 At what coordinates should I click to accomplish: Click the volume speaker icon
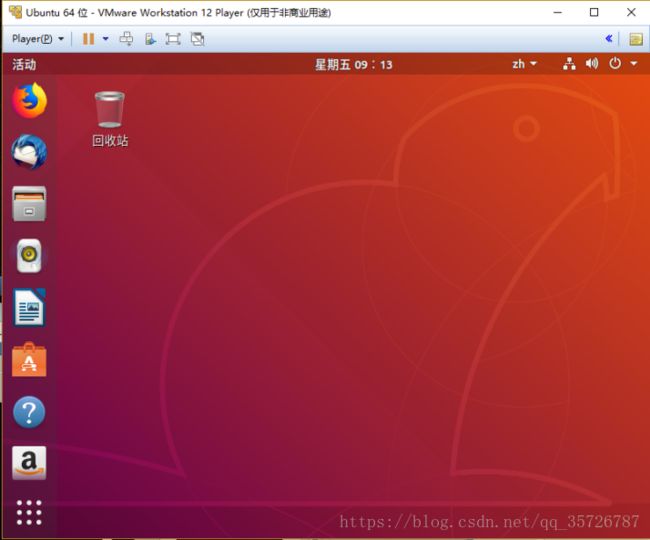592,63
